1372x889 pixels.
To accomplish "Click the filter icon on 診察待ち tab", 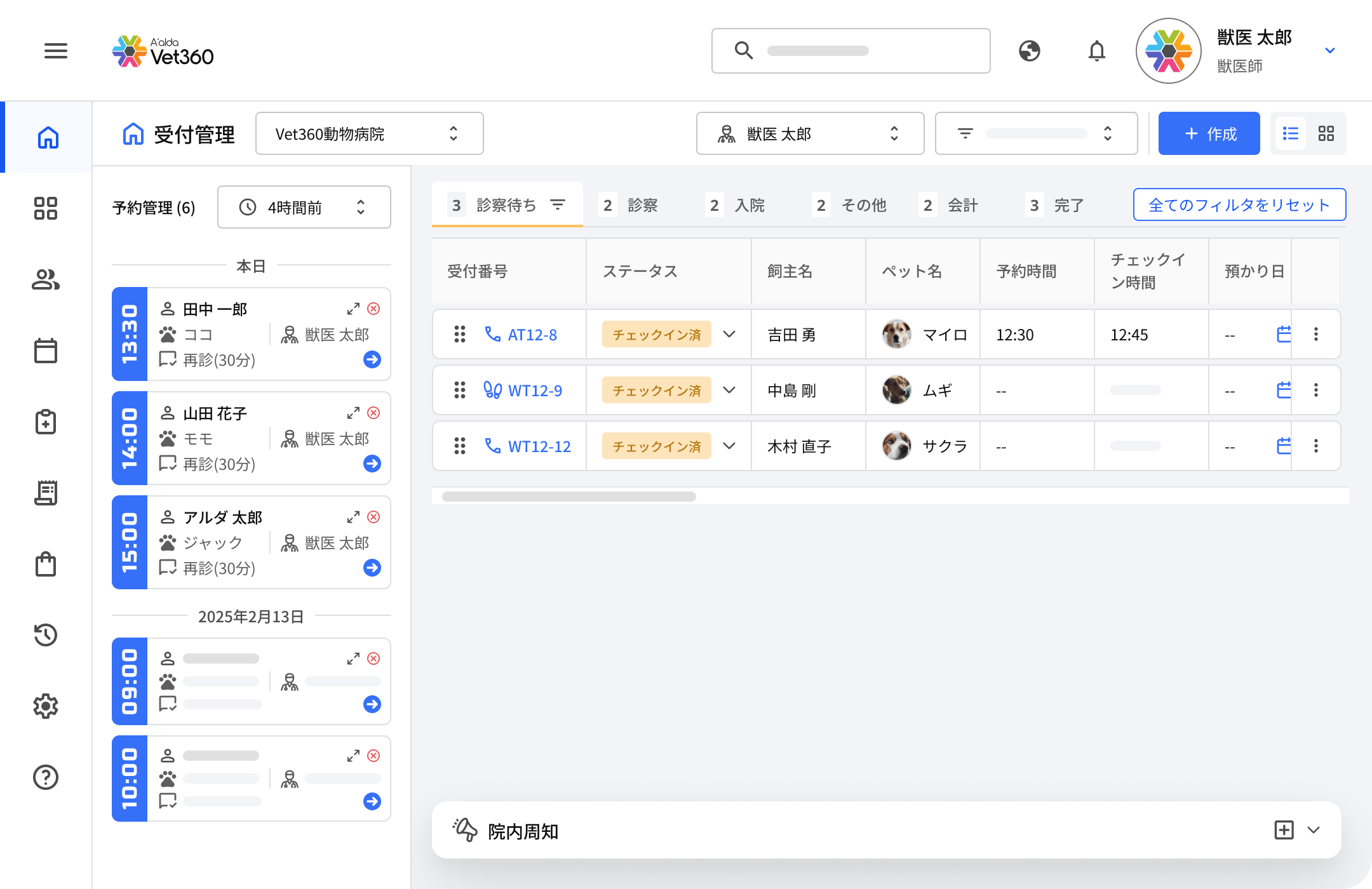I will pyautogui.click(x=558, y=204).
